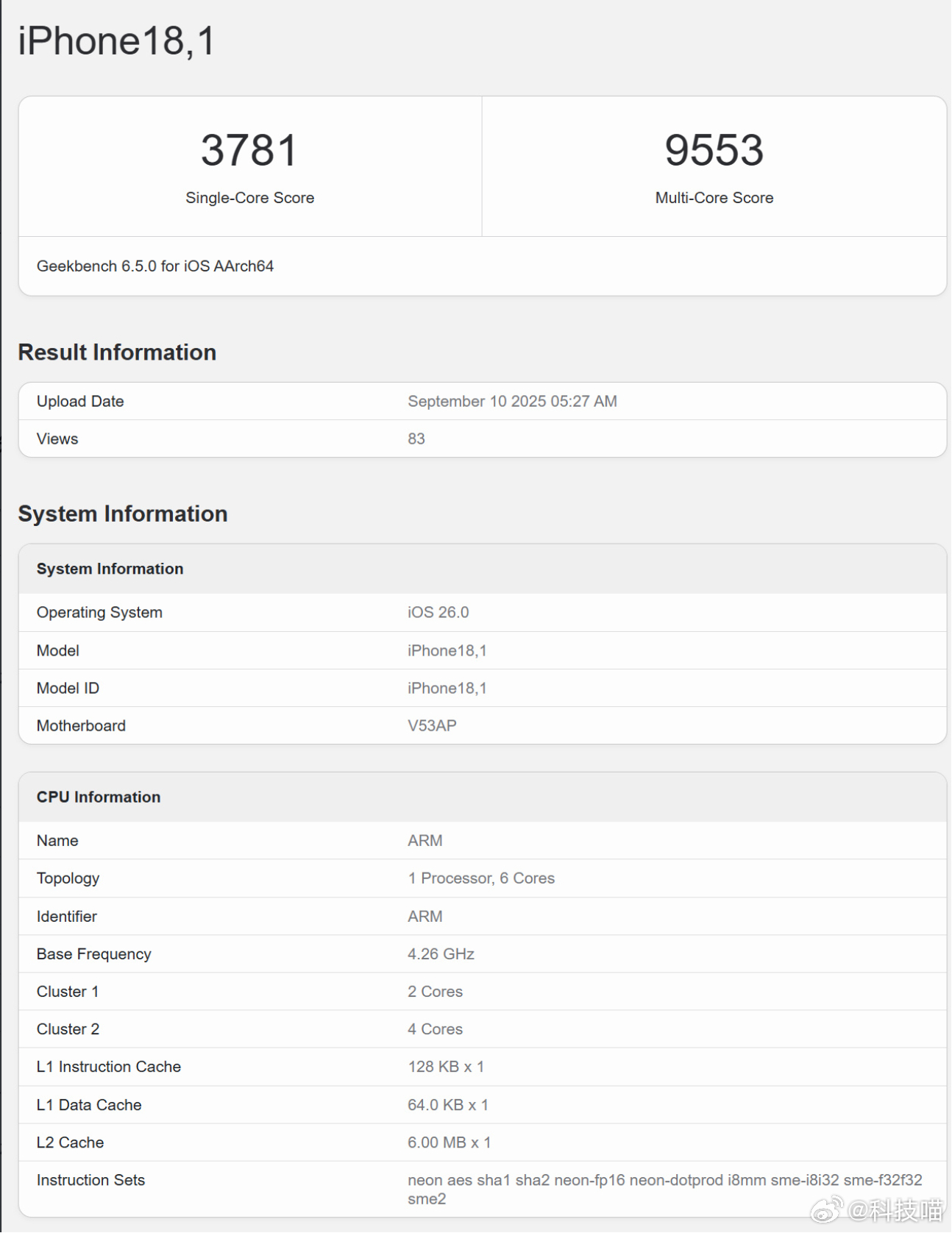The height and width of the screenshot is (1233, 952).
Task: Click the Identifier label
Action: click(x=67, y=917)
